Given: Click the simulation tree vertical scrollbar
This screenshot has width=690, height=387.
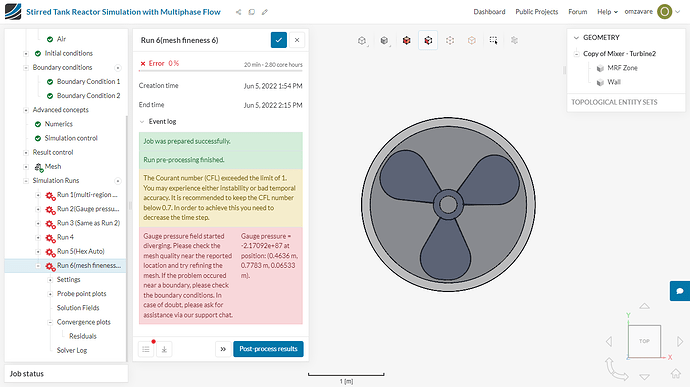Looking at the screenshot, I should coord(127,238).
